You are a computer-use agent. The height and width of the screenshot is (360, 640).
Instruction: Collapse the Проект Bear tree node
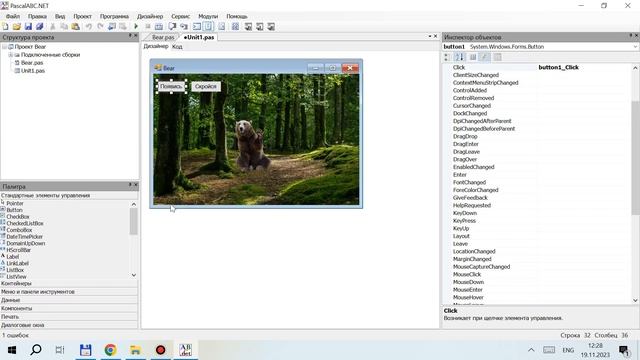click(x=4, y=47)
